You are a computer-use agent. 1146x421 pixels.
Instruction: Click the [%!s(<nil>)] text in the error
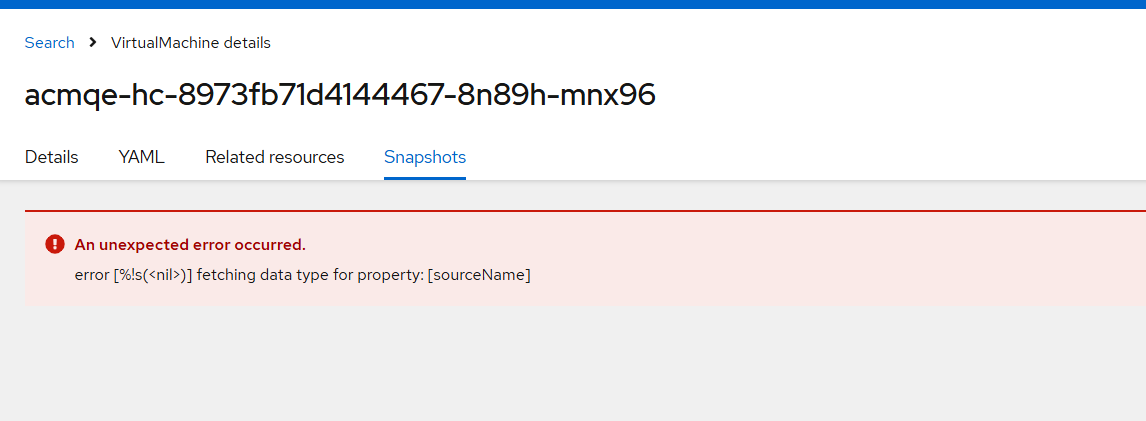click(x=153, y=274)
